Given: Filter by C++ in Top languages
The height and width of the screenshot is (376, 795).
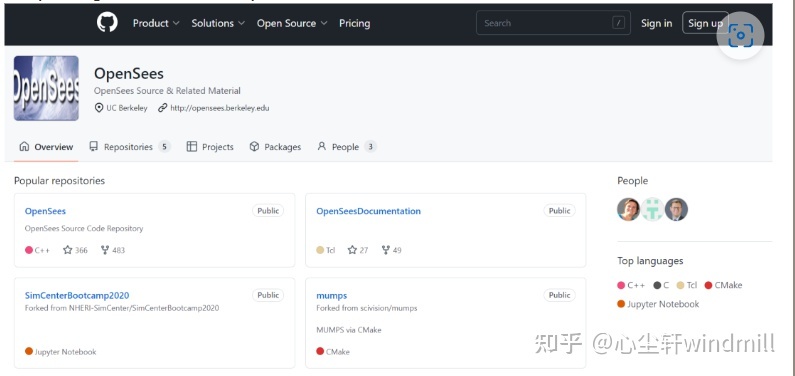Looking at the screenshot, I should pyautogui.click(x=631, y=285).
